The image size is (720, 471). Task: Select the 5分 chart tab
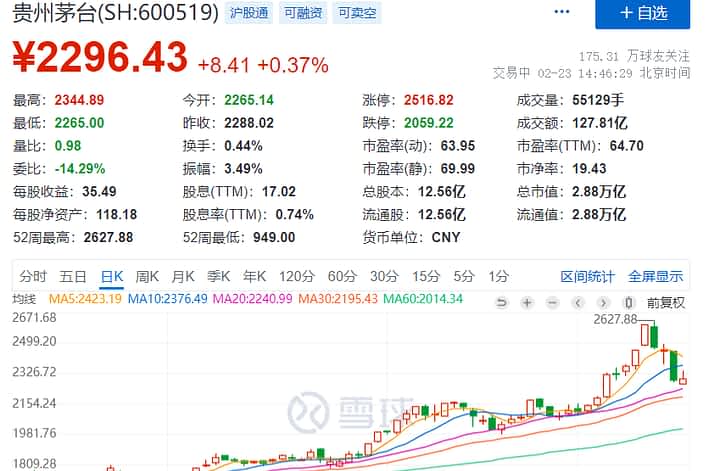(464, 276)
